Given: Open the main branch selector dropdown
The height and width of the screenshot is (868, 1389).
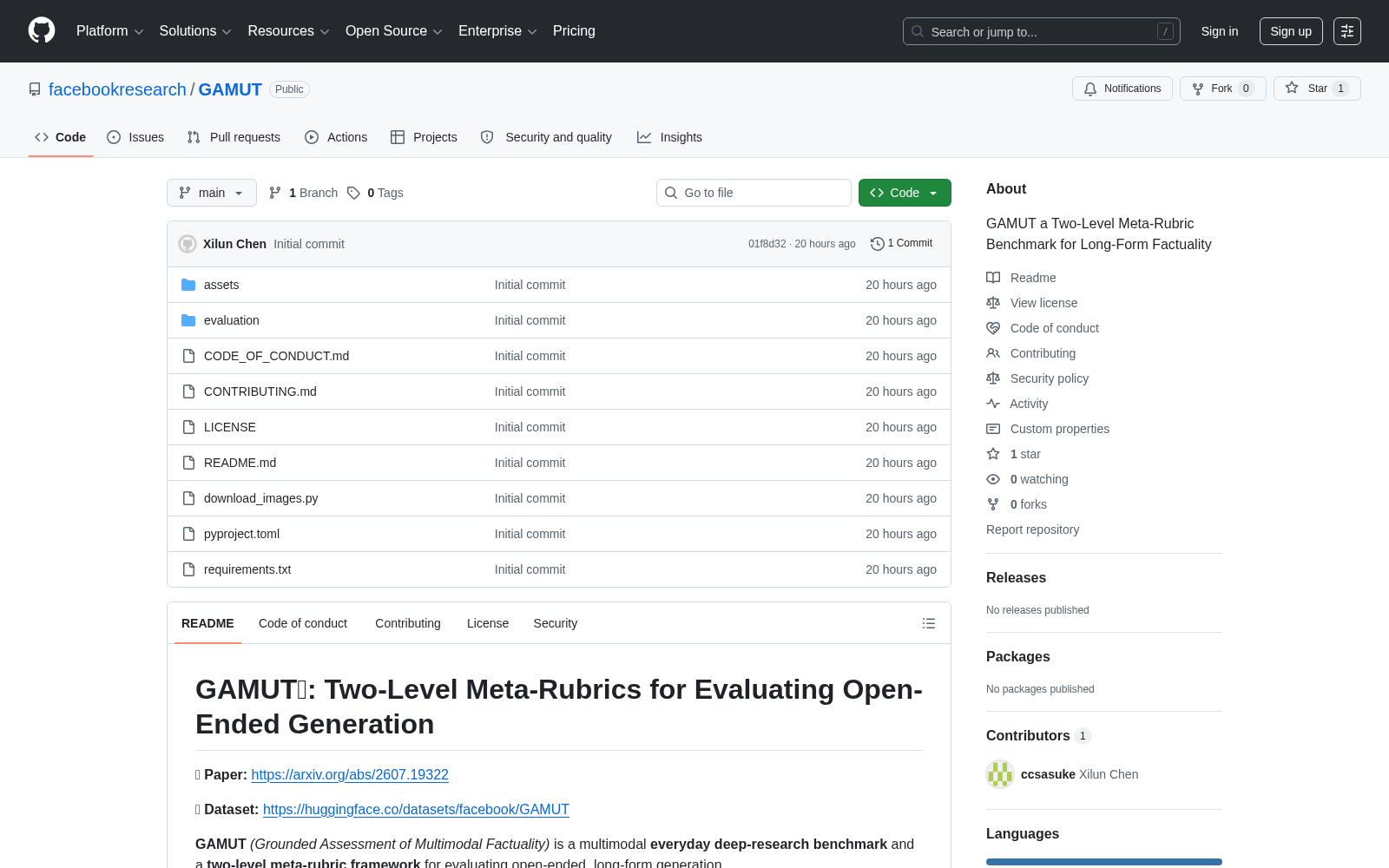Looking at the screenshot, I should coord(212,193).
